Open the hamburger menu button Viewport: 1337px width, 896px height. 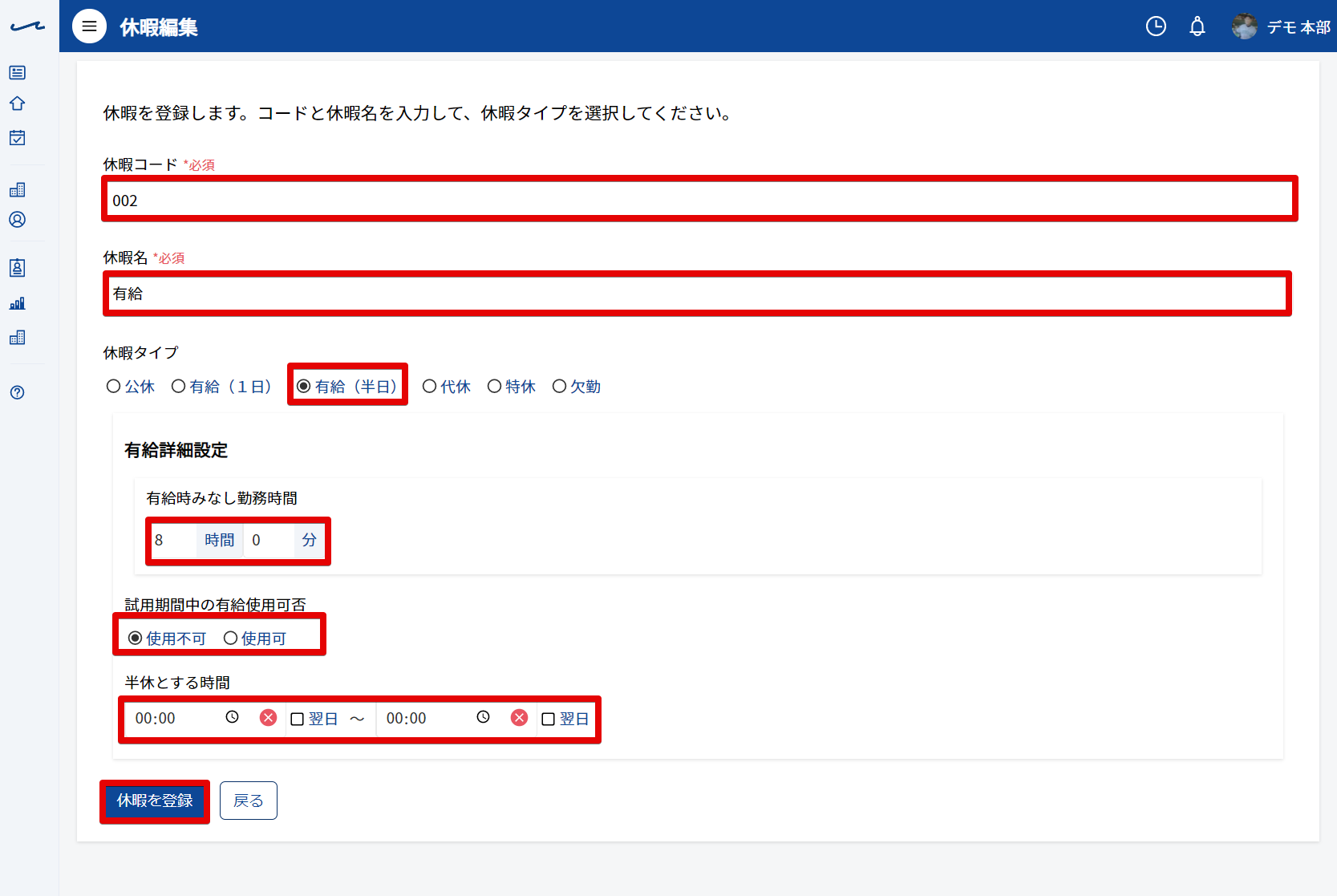pos(89,26)
